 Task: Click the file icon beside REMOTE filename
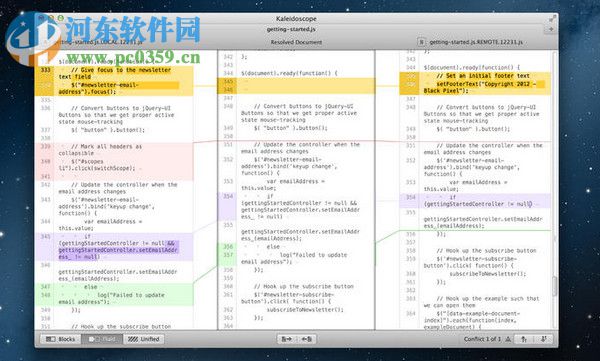tap(421, 42)
